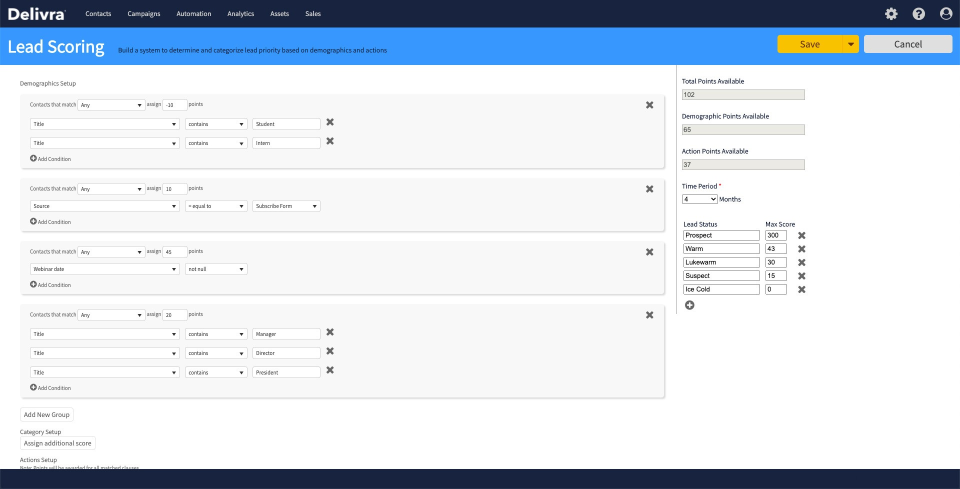
Task: Open match dropdown for the 45 points group
Action: click(111, 252)
